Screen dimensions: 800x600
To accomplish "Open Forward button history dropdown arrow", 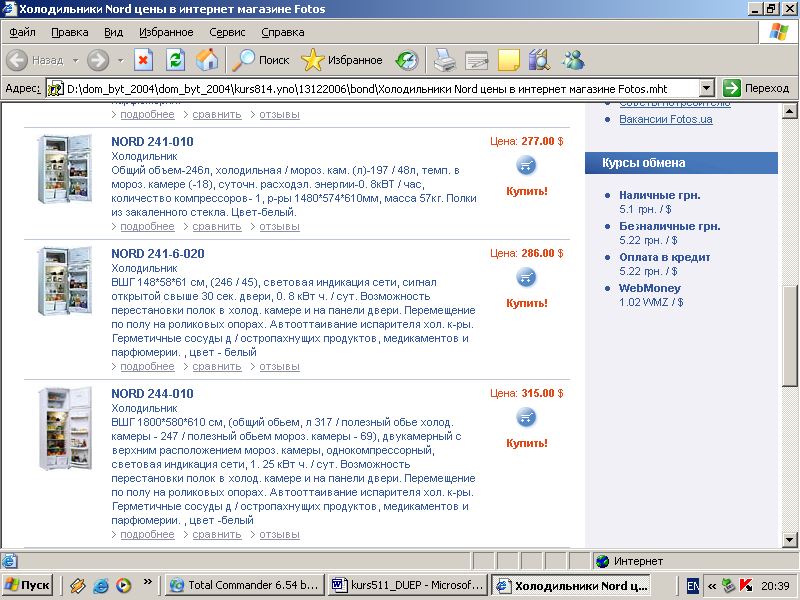I will 120,60.
